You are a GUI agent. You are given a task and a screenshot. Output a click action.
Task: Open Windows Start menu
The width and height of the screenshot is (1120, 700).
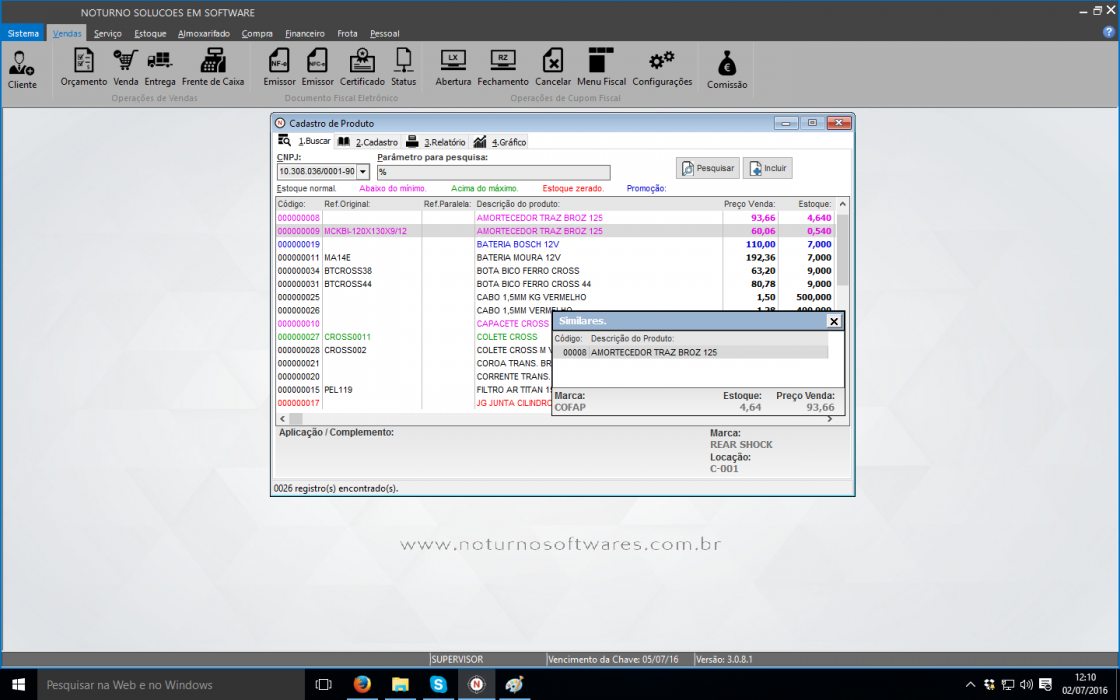pyautogui.click(x=19, y=684)
